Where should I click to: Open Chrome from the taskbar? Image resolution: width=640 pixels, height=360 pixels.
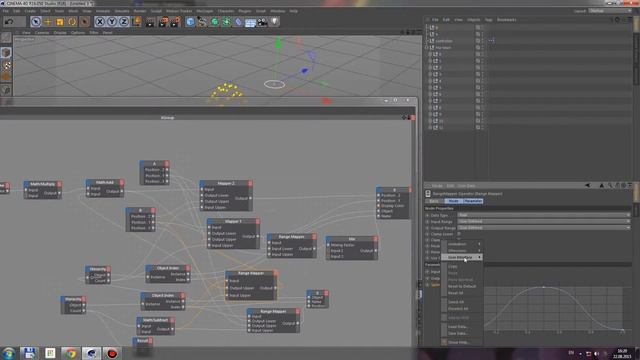pos(71,353)
